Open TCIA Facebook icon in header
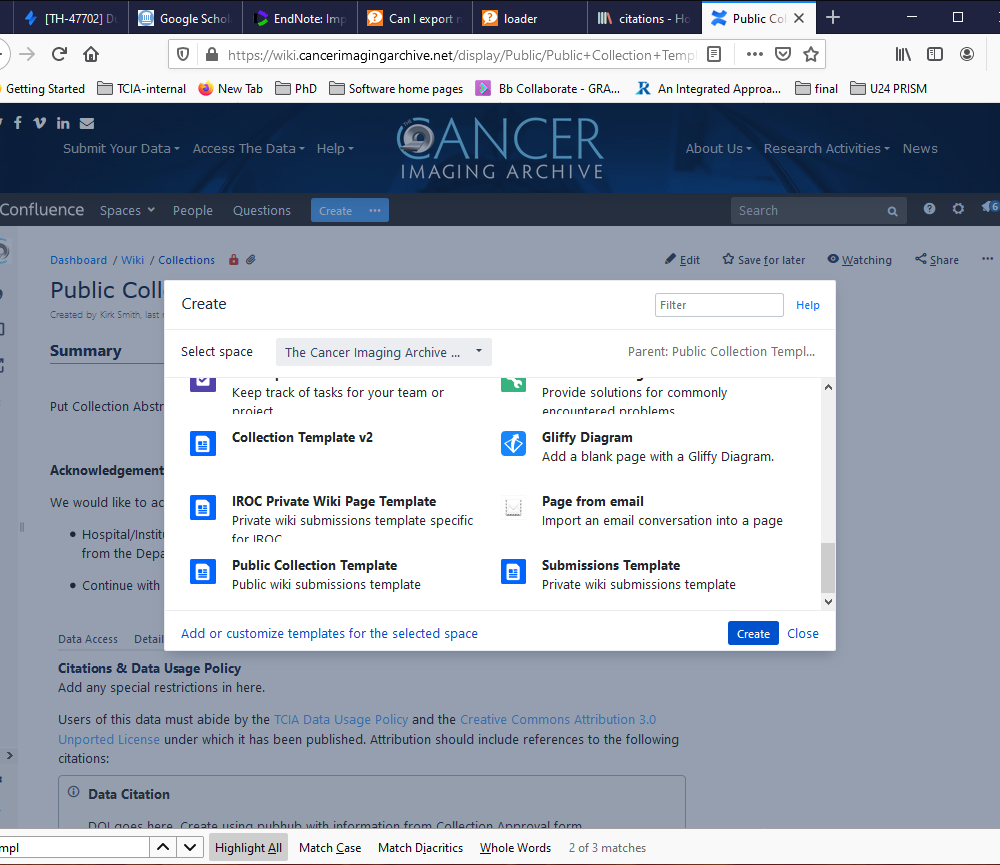 (18, 122)
